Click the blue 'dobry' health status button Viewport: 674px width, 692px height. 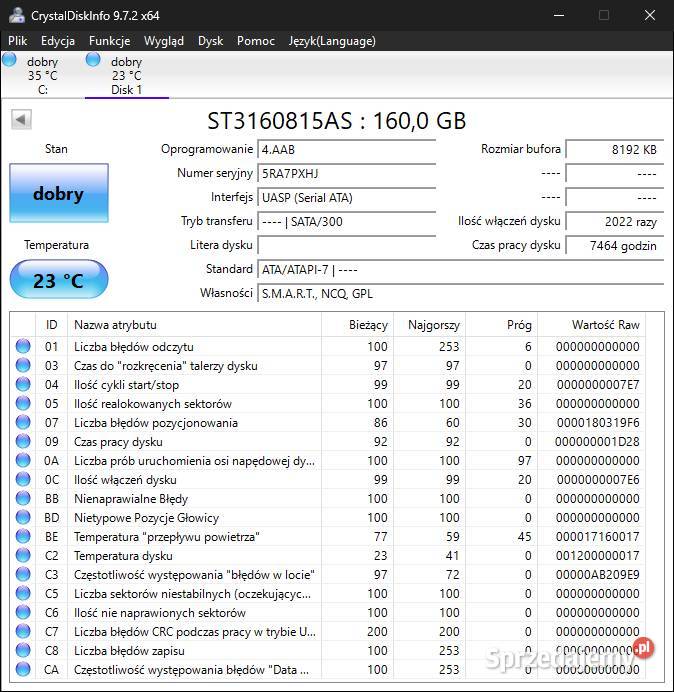click(x=58, y=193)
